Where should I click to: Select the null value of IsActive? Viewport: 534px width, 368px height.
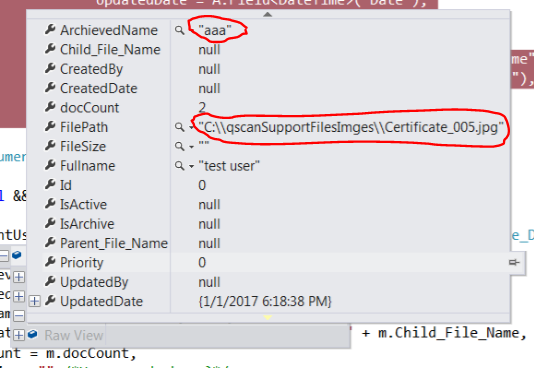[x=209, y=205]
